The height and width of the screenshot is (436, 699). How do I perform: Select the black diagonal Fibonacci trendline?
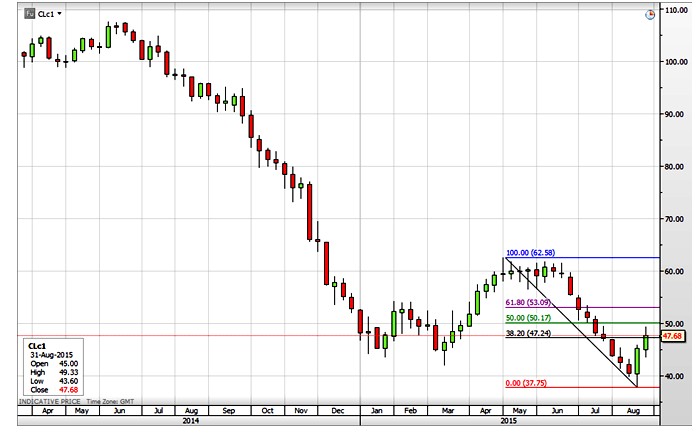(x=570, y=322)
